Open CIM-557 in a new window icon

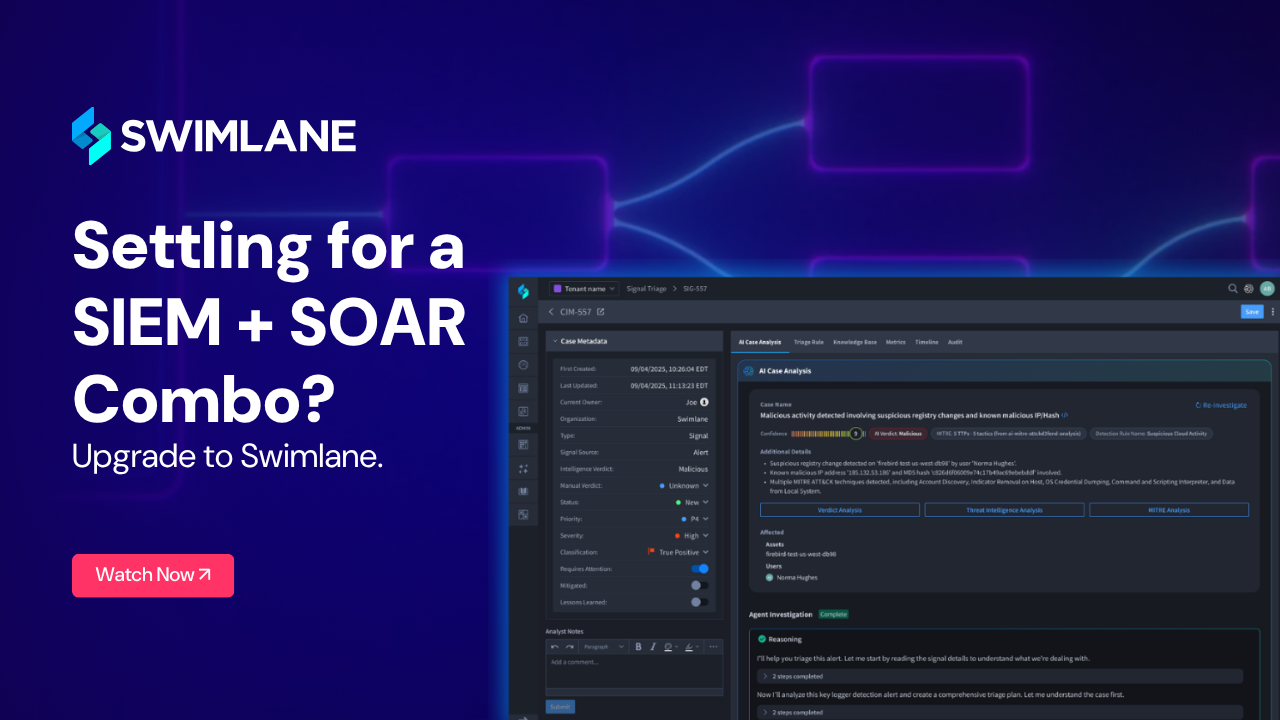click(x=601, y=312)
